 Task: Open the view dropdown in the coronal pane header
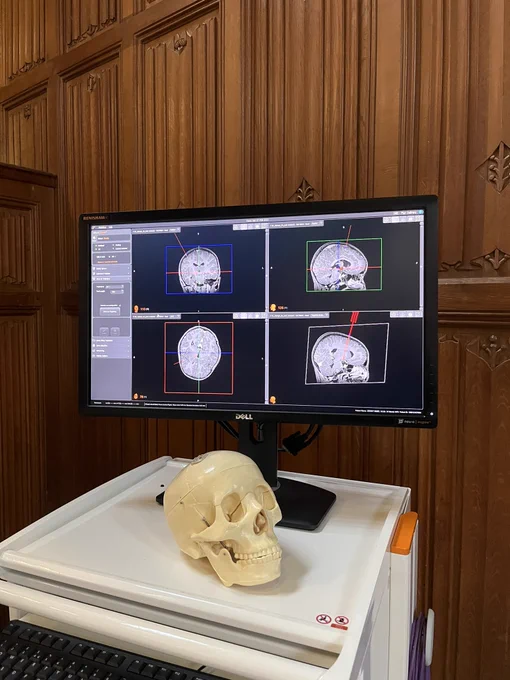tap(174, 230)
